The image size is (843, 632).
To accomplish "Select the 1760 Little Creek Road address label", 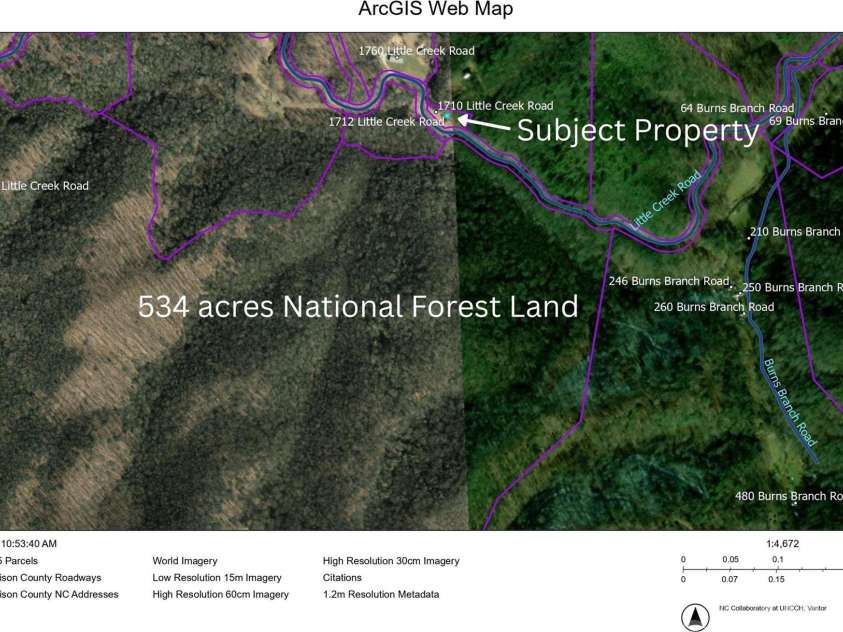I will coord(417,51).
